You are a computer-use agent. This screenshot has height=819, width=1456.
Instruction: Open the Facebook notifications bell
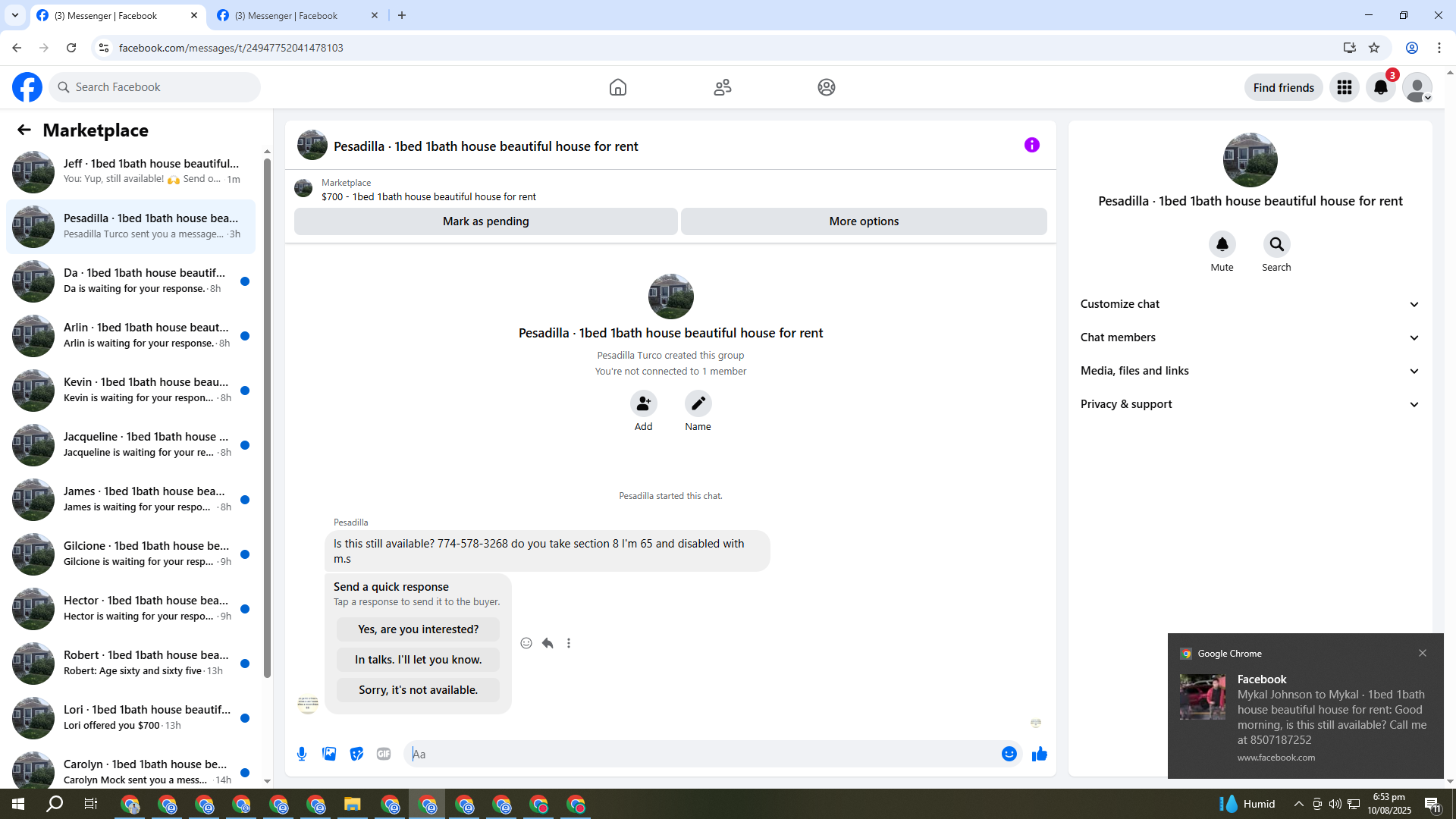pyautogui.click(x=1380, y=87)
